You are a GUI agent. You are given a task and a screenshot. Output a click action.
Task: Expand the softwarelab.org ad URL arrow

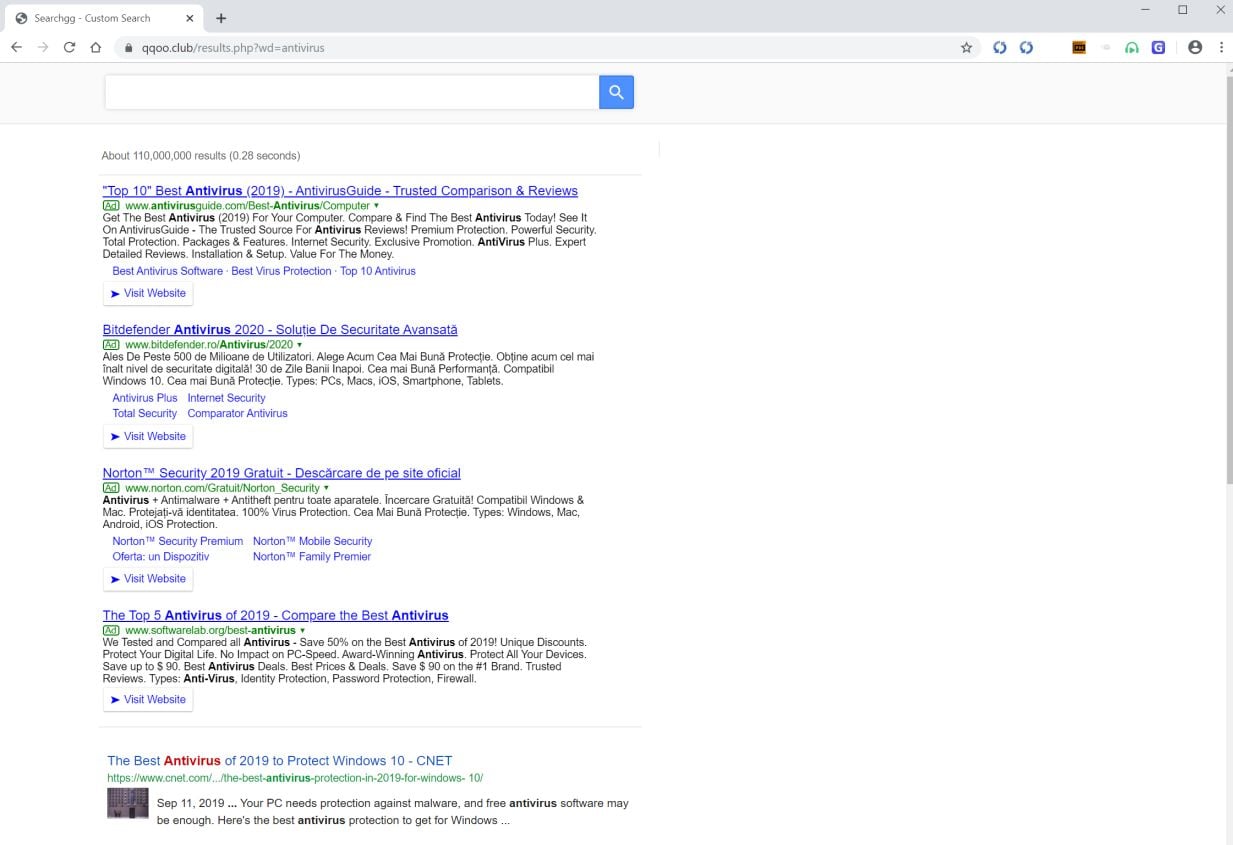pos(302,631)
